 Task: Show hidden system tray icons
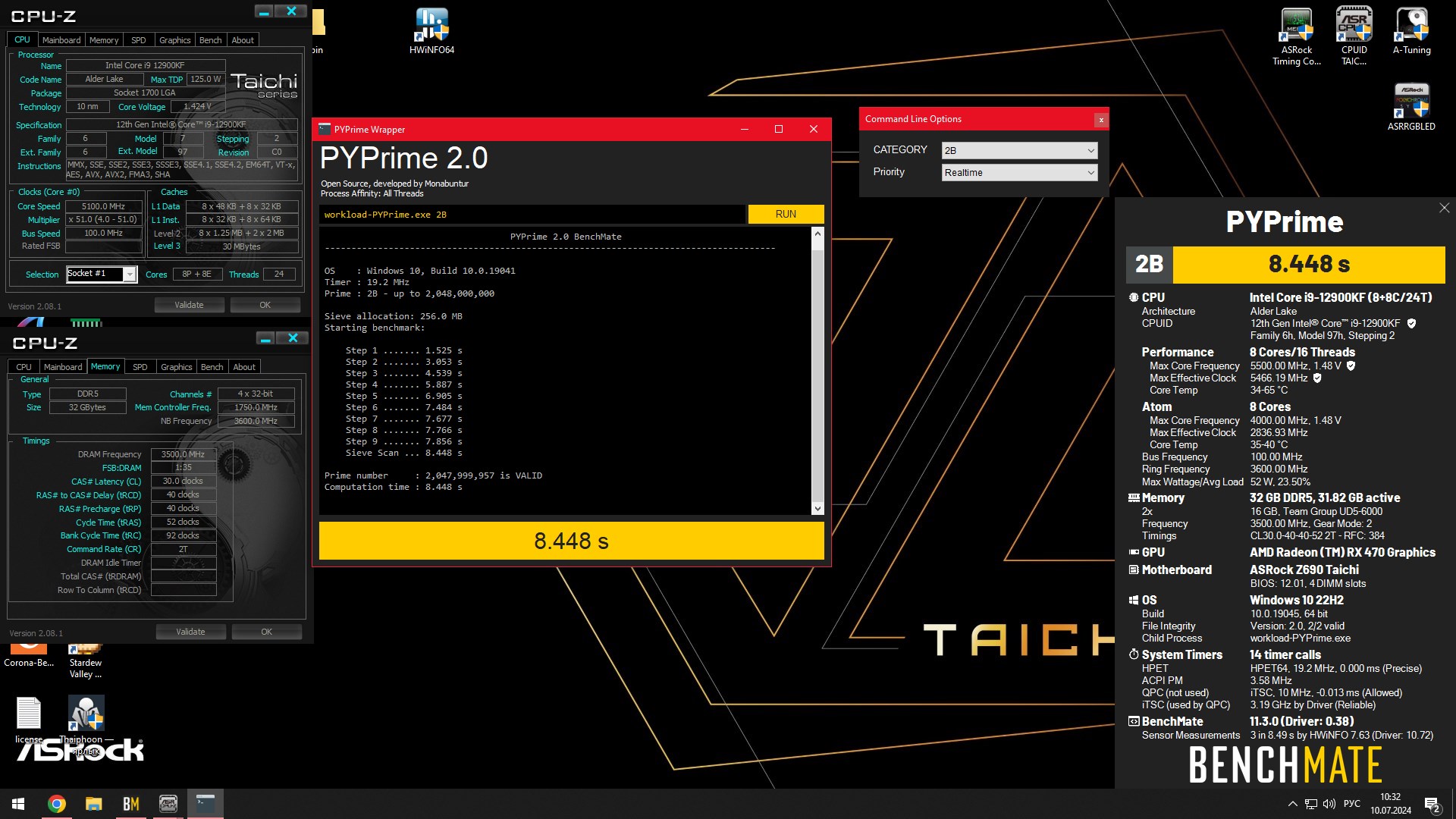(x=1292, y=804)
